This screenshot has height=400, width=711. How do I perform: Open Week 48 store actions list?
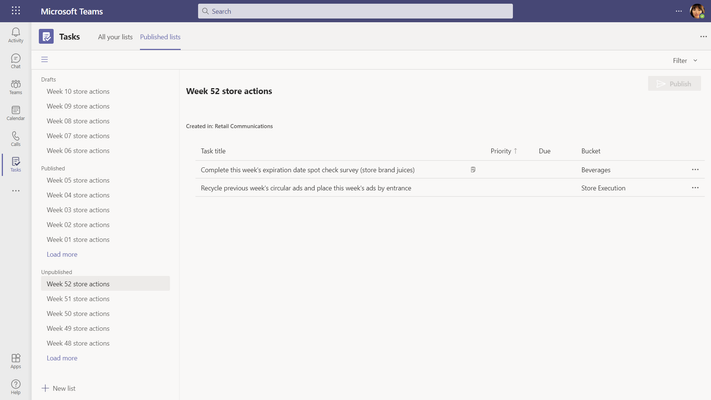click(x=78, y=343)
